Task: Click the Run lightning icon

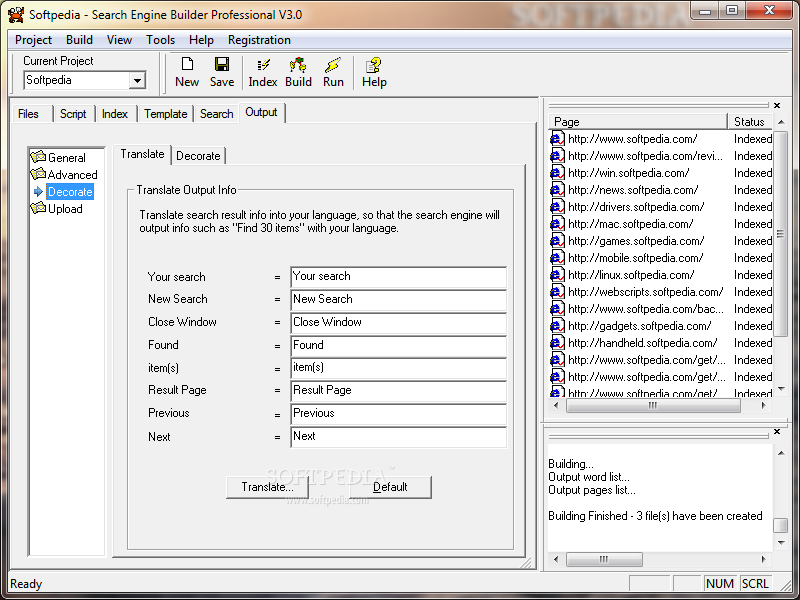Action: click(x=333, y=65)
